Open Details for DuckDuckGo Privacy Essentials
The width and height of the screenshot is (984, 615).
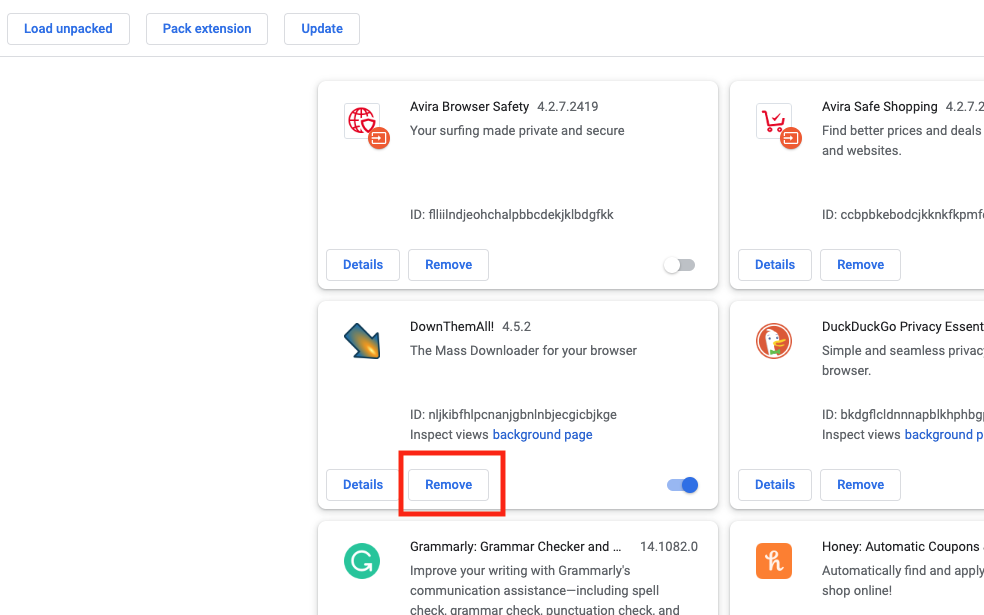[x=775, y=485]
